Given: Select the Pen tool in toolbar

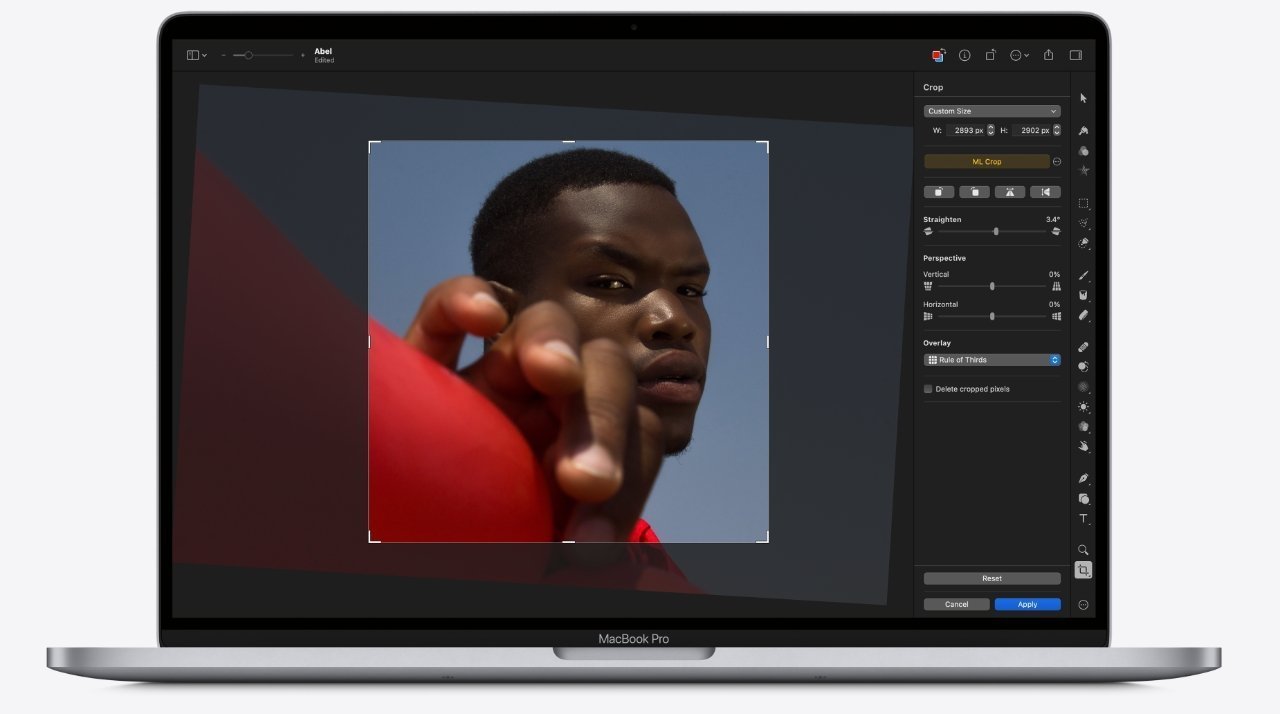Looking at the screenshot, I should click(1083, 478).
